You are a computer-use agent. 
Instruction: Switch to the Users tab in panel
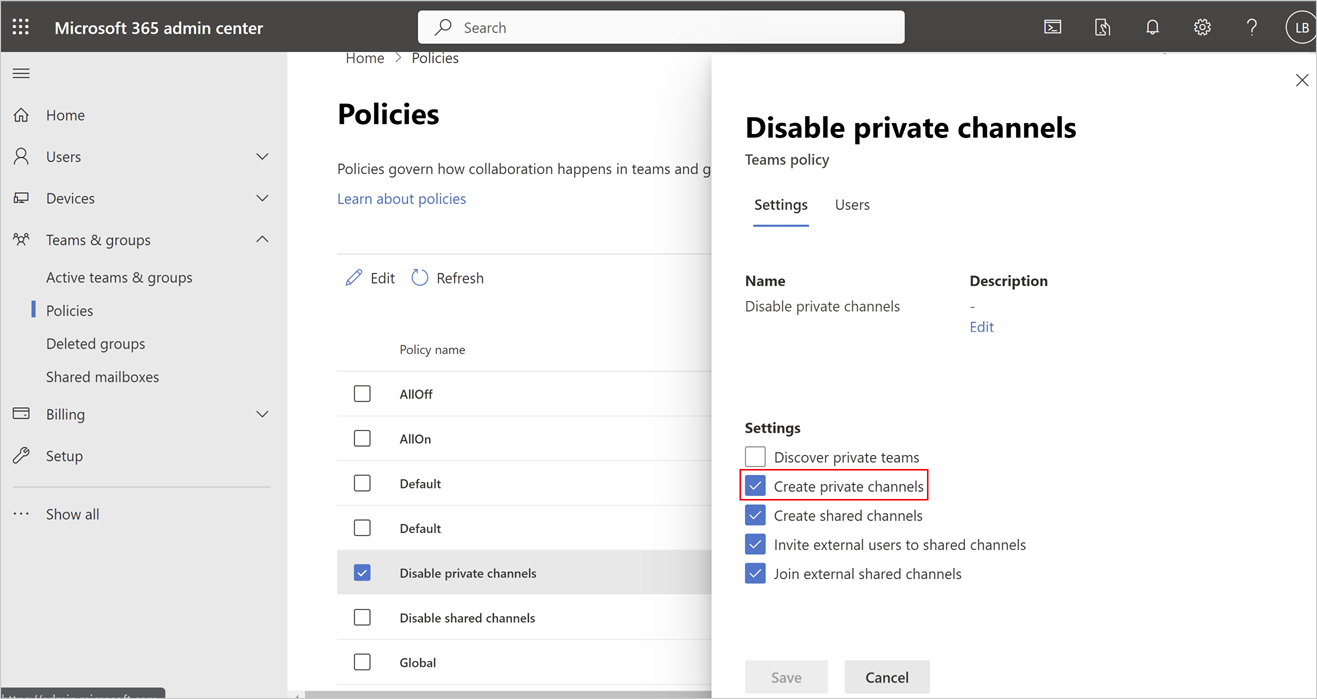[x=852, y=204]
